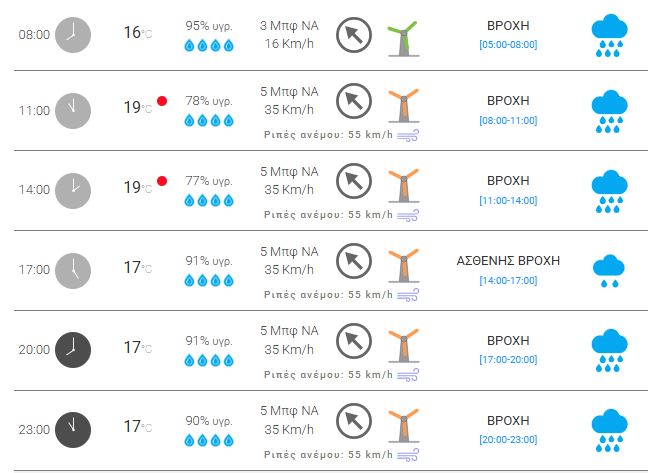This screenshot has height=473, width=669.
Task: Click the red dot beside 19°C at 11:00
Action: (x=161, y=102)
